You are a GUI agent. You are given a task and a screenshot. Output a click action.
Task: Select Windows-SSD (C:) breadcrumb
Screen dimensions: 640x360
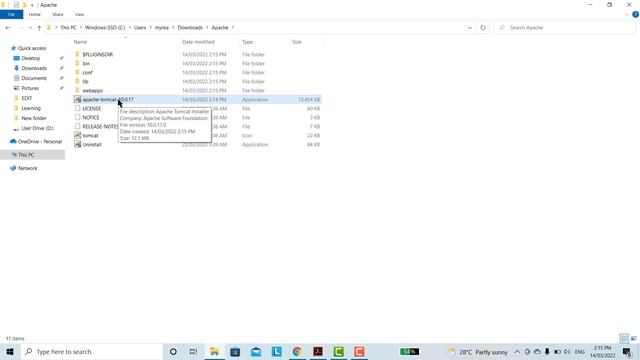click(x=105, y=28)
